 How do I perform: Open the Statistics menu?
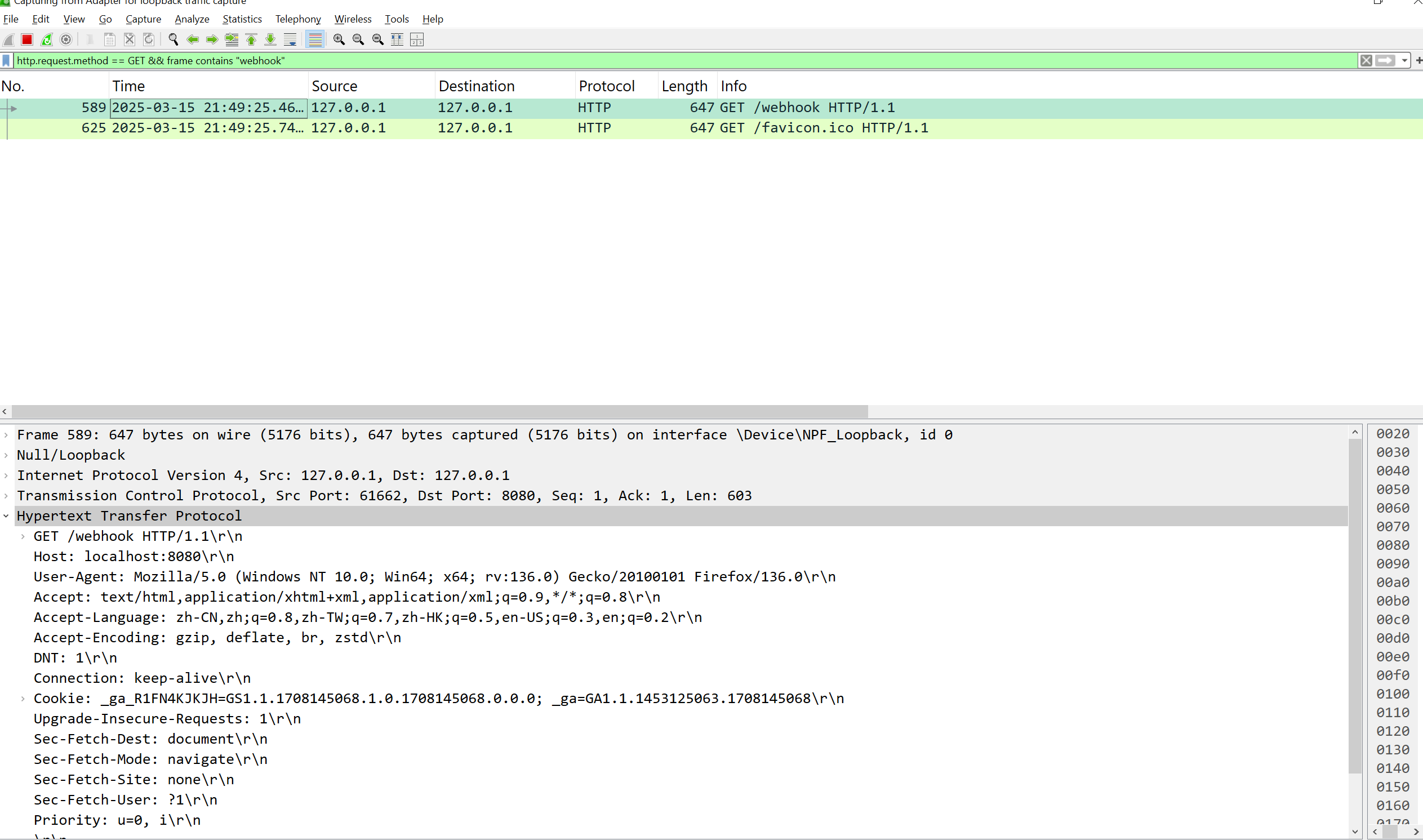coord(242,19)
